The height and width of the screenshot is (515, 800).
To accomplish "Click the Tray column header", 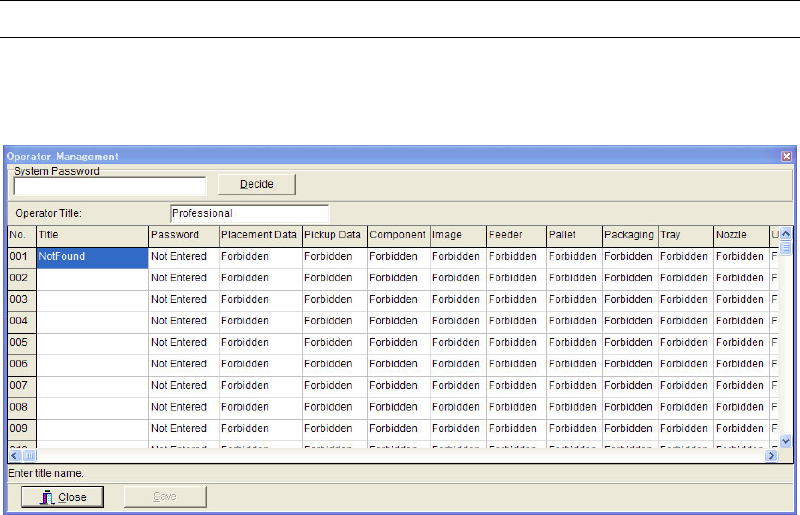I will point(686,235).
